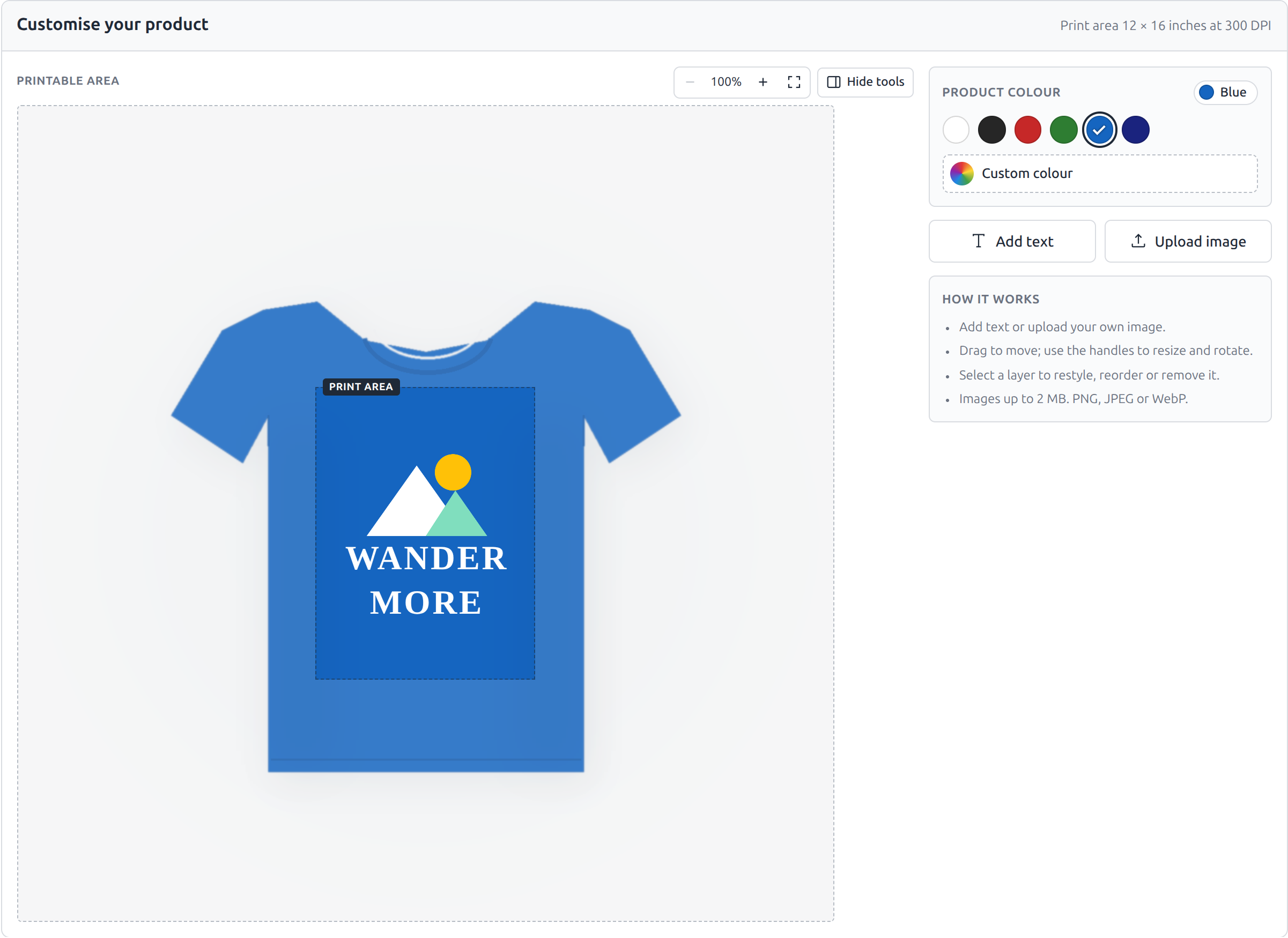Select the red product colour
Screen dimensions: 1288x938
(1027, 130)
